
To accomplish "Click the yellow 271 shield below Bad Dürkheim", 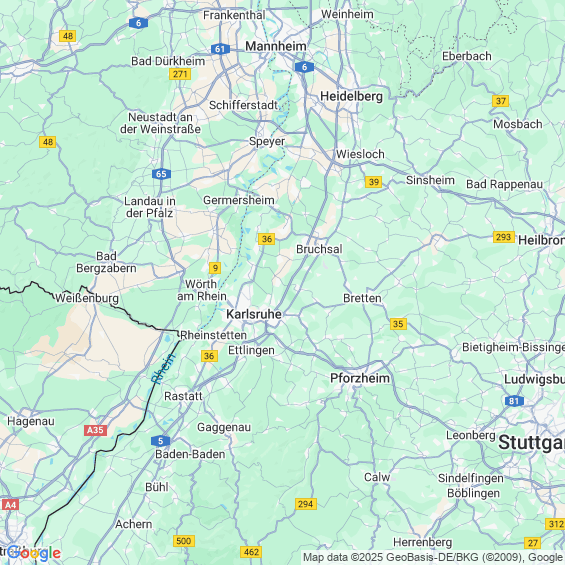I will tap(180, 74).
